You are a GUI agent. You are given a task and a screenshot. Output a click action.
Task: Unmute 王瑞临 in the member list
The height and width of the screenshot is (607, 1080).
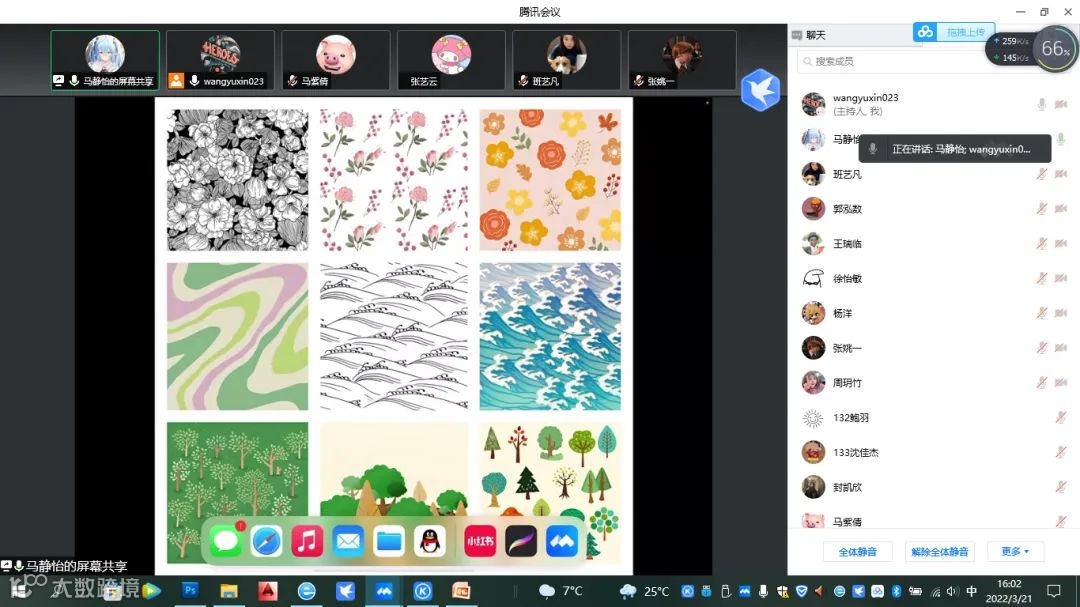(x=1041, y=243)
